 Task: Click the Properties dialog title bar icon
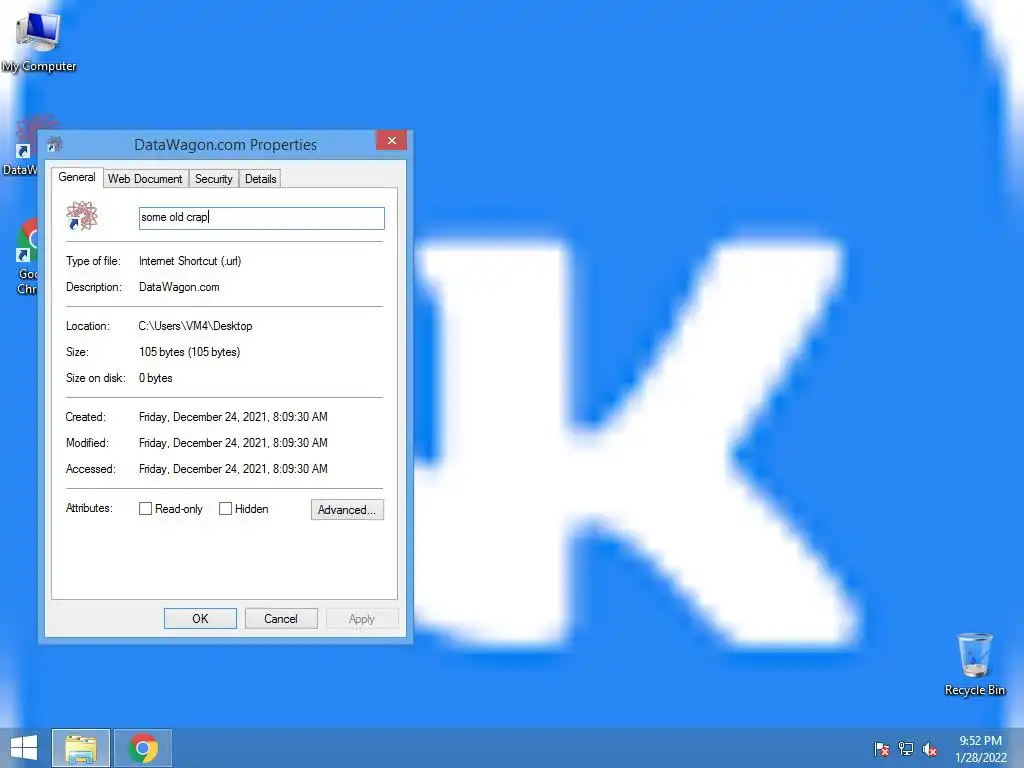pyautogui.click(x=55, y=144)
